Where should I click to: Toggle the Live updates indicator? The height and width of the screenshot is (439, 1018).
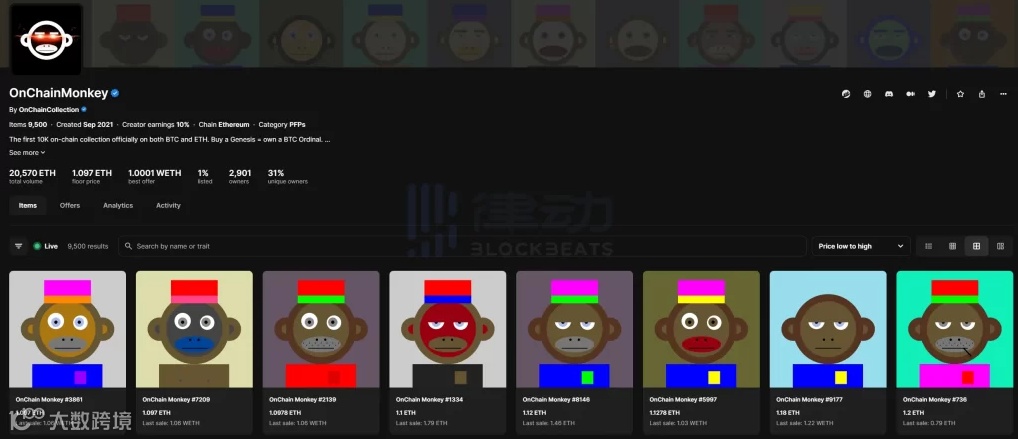(45, 246)
